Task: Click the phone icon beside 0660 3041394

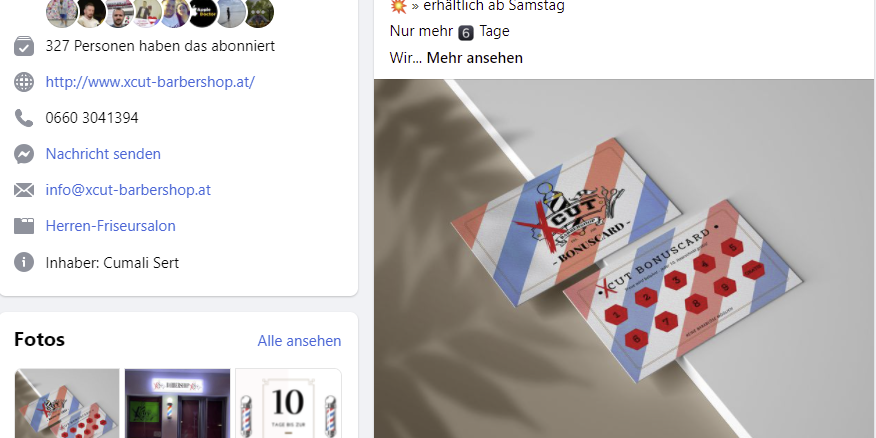Action: [x=24, y=118]
